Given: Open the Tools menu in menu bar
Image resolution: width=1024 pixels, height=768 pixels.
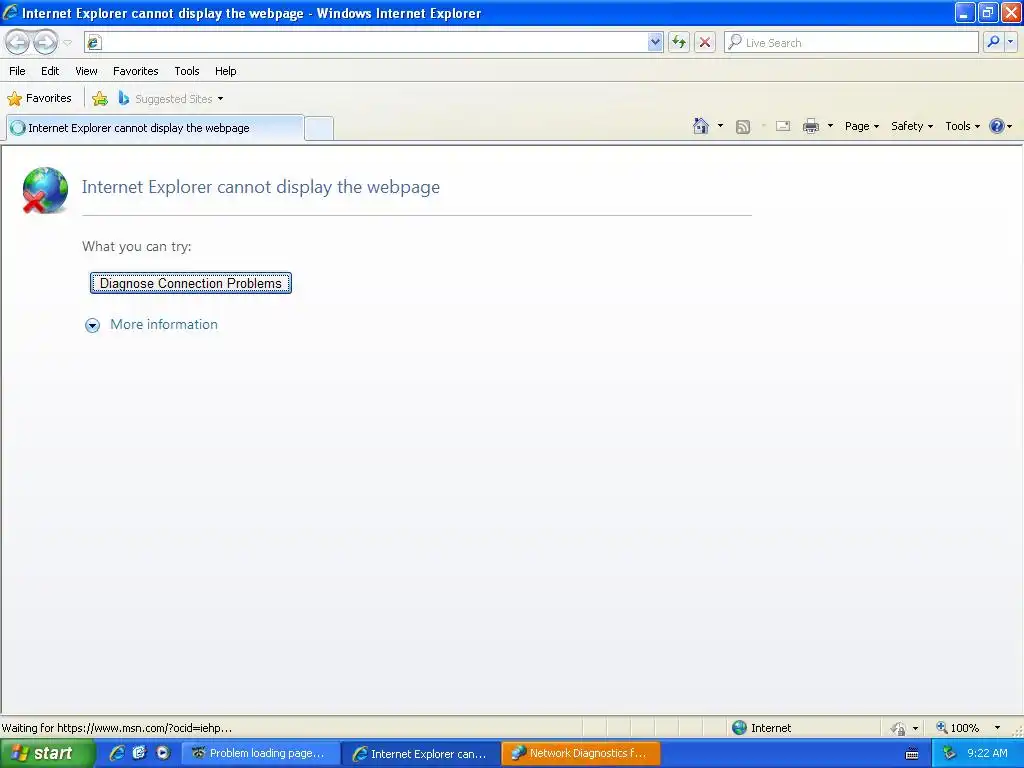Looking at the screenshot, I should coord(187,71).
